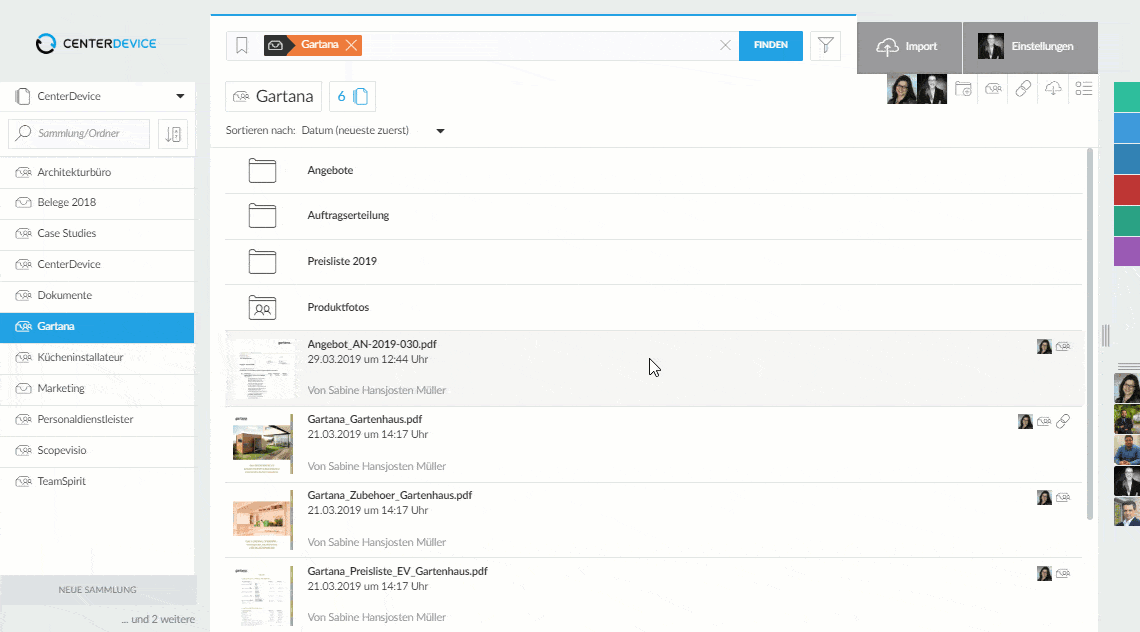Clear the search field with the X
The image size is (1140, 632).
(x=725, y=45)
